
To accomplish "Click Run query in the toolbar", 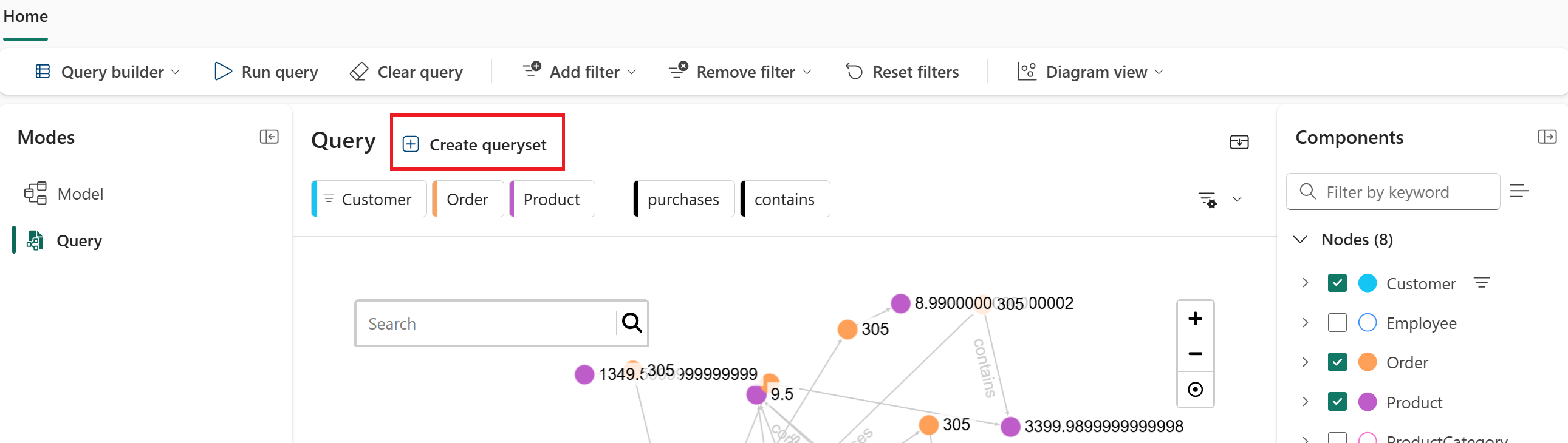I will tap(266, 72).
